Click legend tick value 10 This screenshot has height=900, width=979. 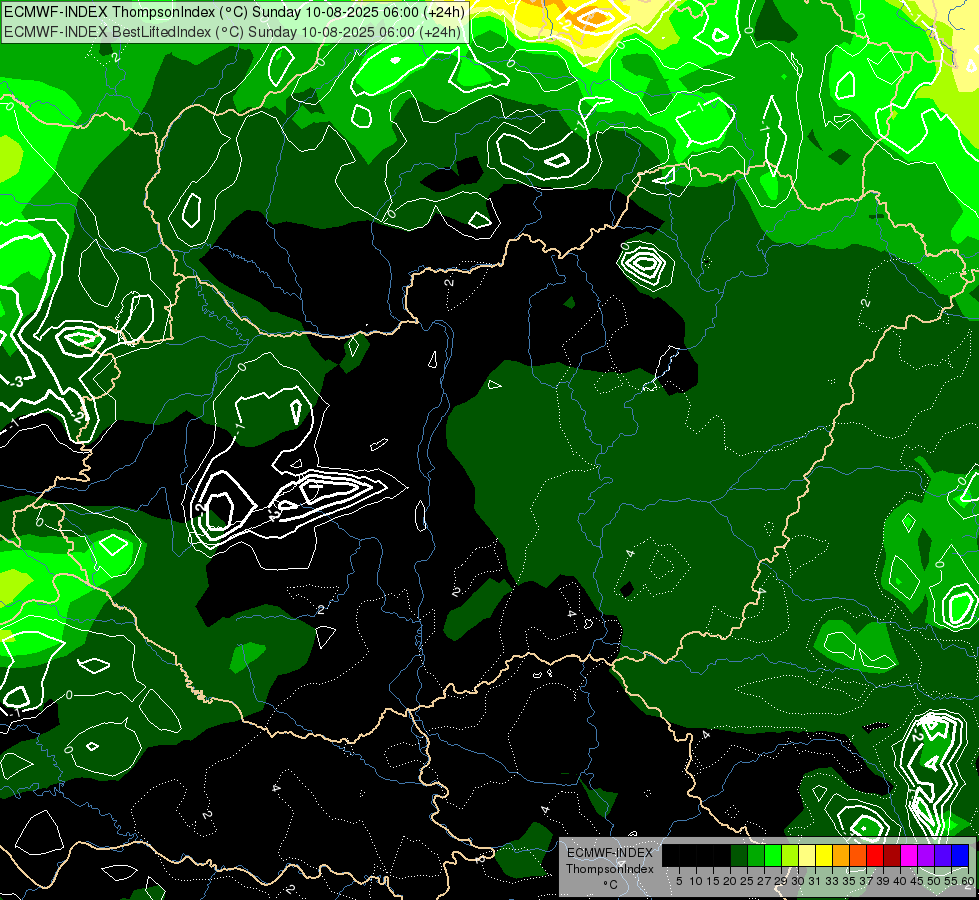(696, 881)
